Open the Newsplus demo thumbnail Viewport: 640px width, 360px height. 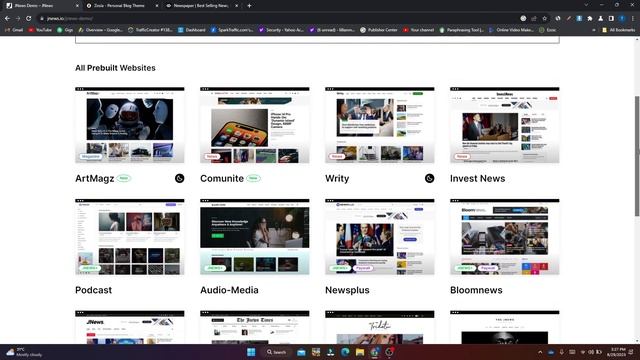click(x=380, y=237)
